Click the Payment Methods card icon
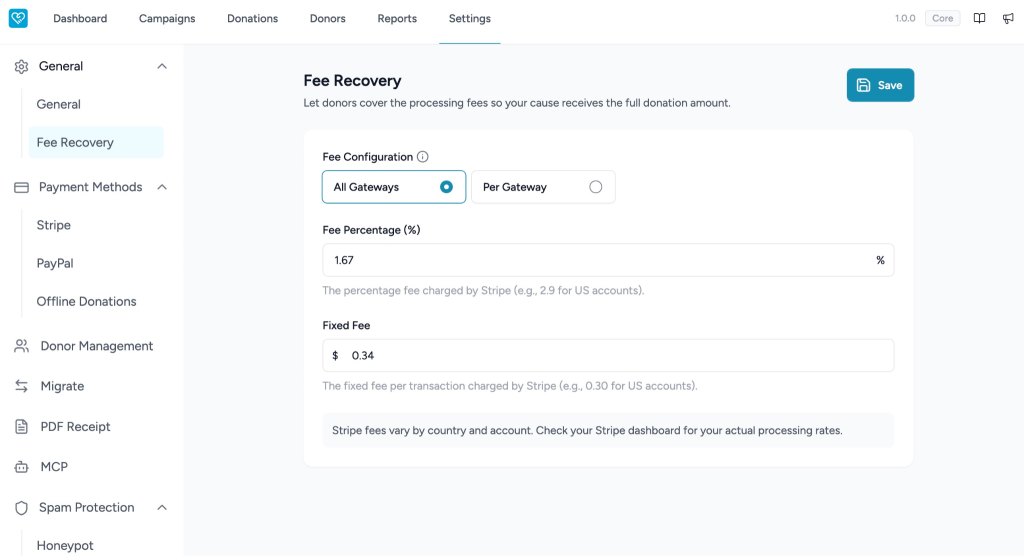The image size is (1024, 556). pyautogui.click(x=22, y=188)
